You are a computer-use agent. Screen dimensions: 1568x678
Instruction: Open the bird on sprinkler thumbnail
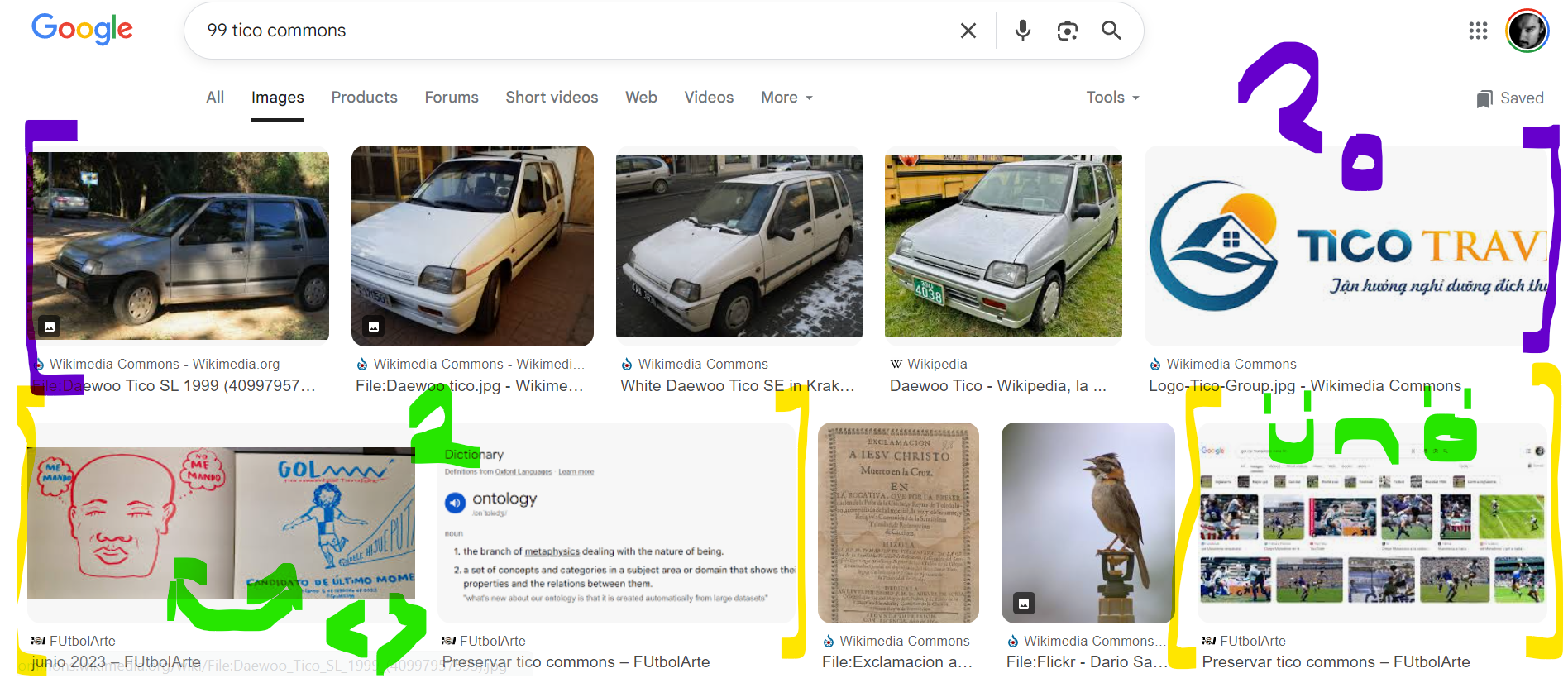[1088, 523]
